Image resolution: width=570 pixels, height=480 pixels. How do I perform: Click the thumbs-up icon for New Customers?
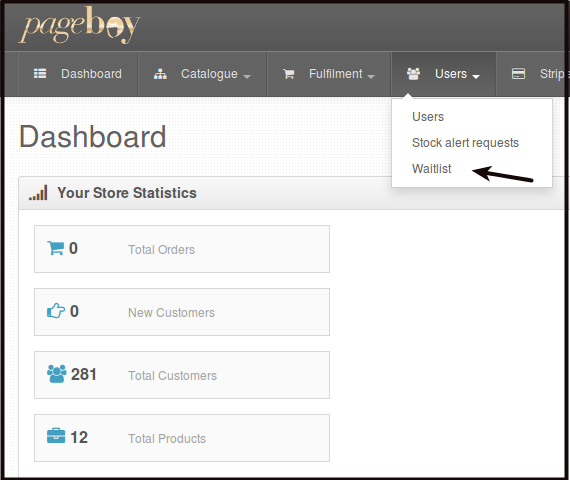pyautogui.click(x=56, y=311)
